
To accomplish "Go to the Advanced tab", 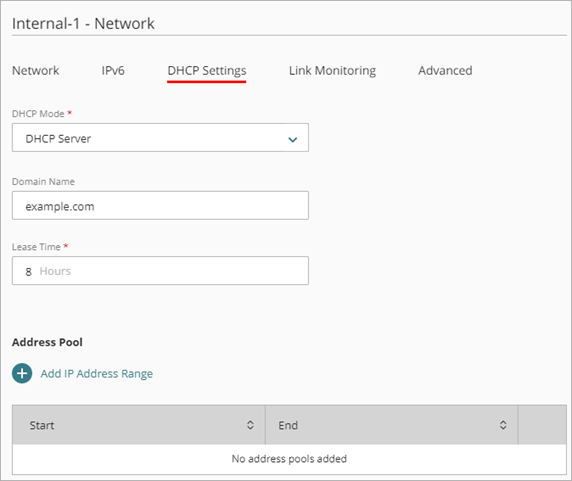I will click(x=445, y=70).
